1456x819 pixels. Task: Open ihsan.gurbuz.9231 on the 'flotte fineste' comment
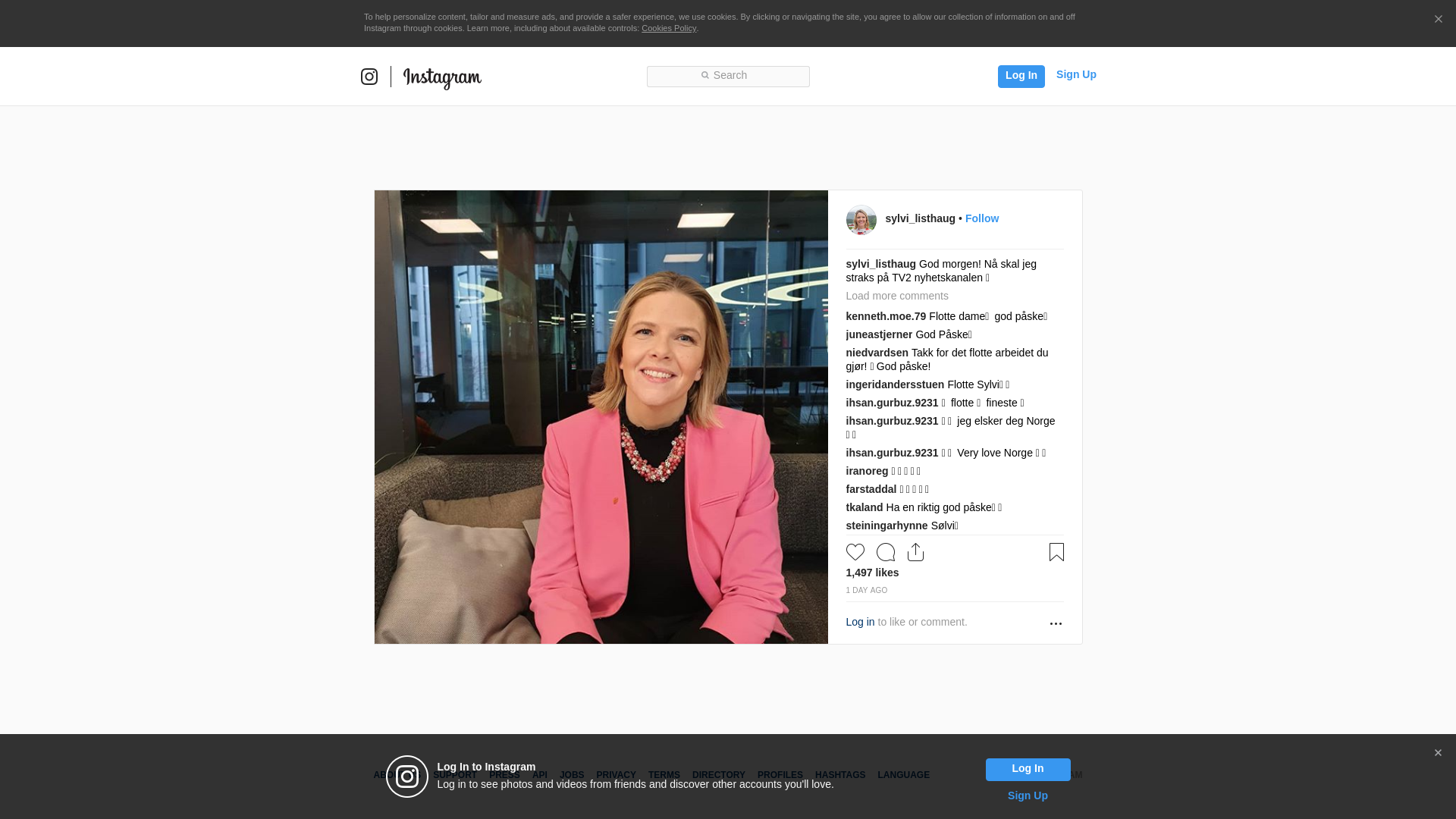tap(892, 403)
